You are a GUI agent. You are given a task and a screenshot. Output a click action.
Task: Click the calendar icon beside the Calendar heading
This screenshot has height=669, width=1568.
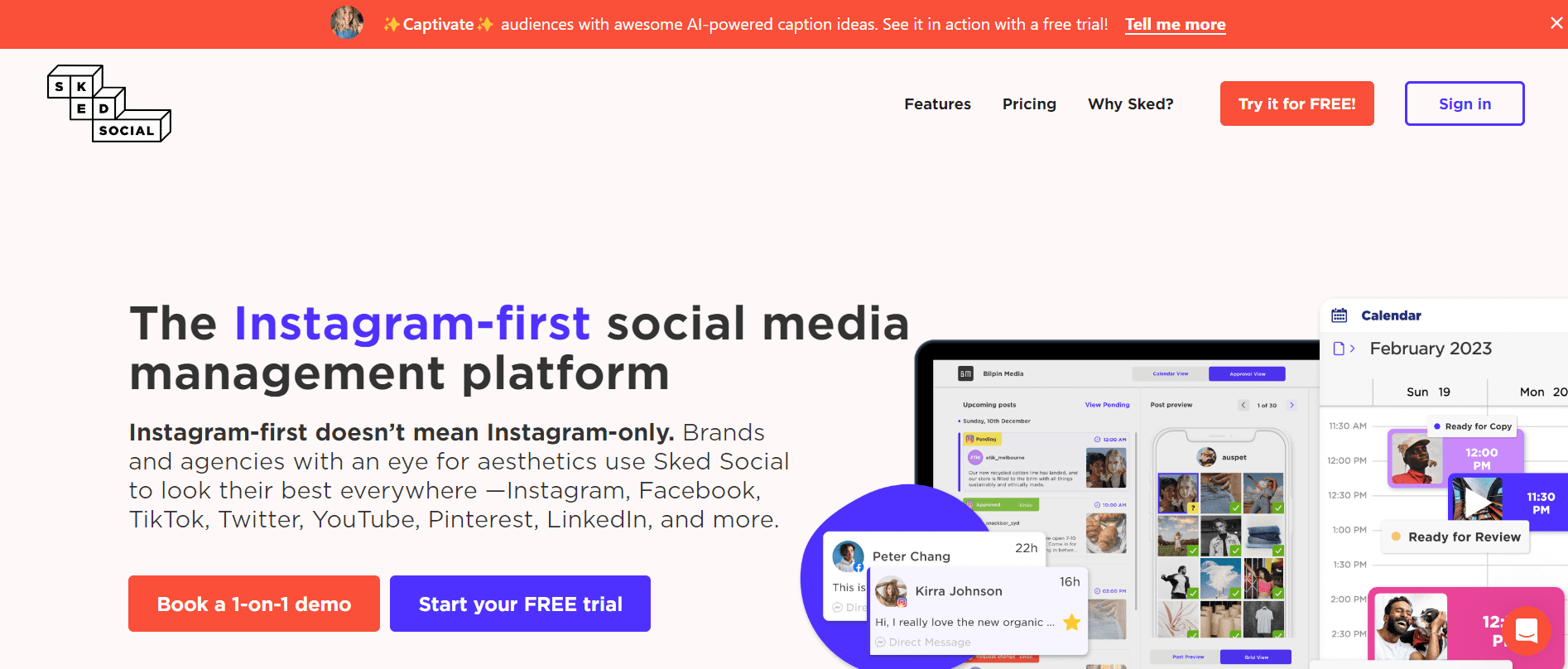tap(1341, 315)
